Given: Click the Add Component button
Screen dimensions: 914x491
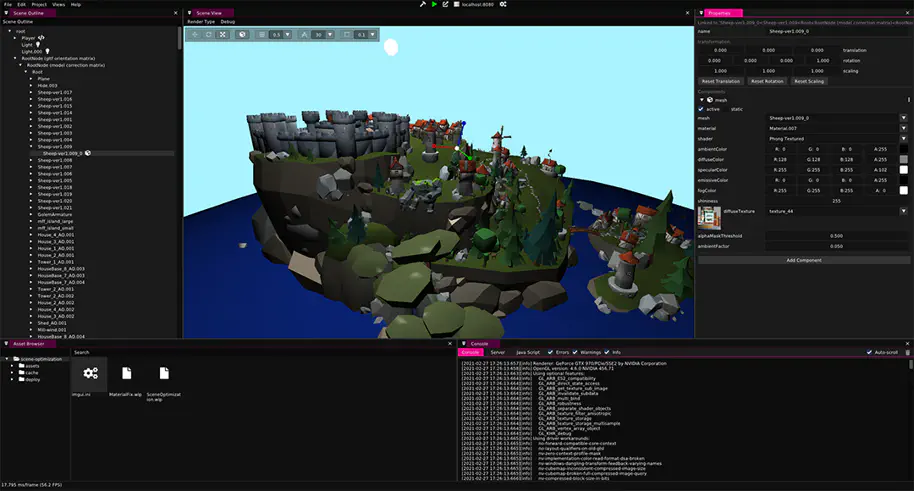Looking at the screenshot, I should click(x=804, y=260).
